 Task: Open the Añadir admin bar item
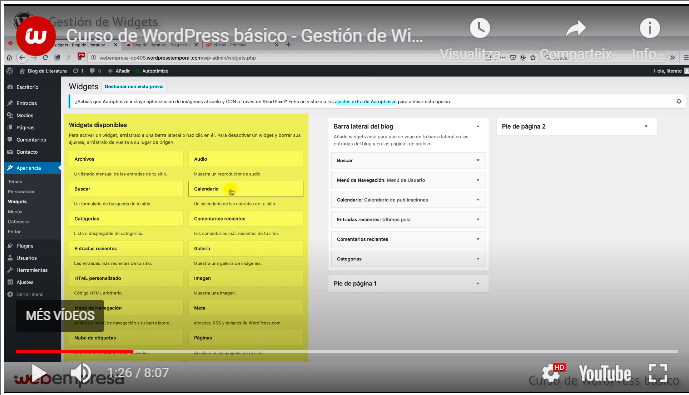pyautogui.click(x=119, y=71)
